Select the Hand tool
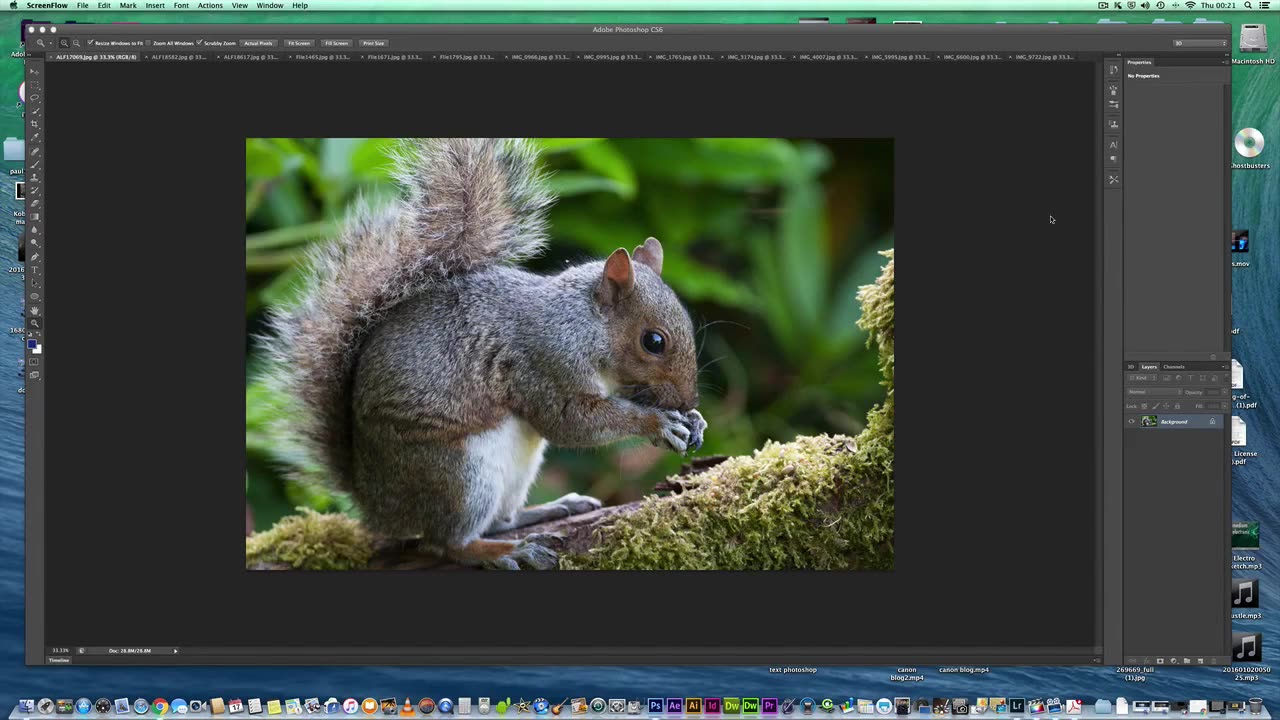Image resolution: width=1280 pixels, height=720 pixels. coord(34,310)
